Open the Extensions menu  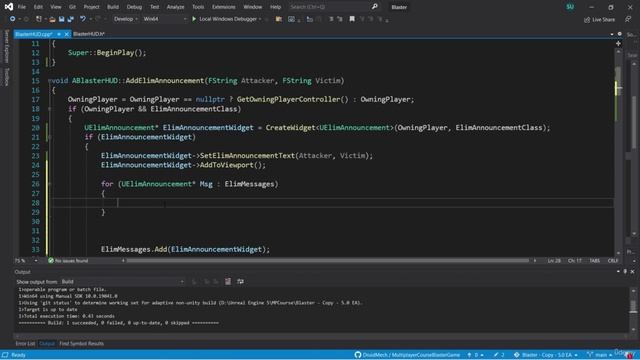[x=224, y=7]
